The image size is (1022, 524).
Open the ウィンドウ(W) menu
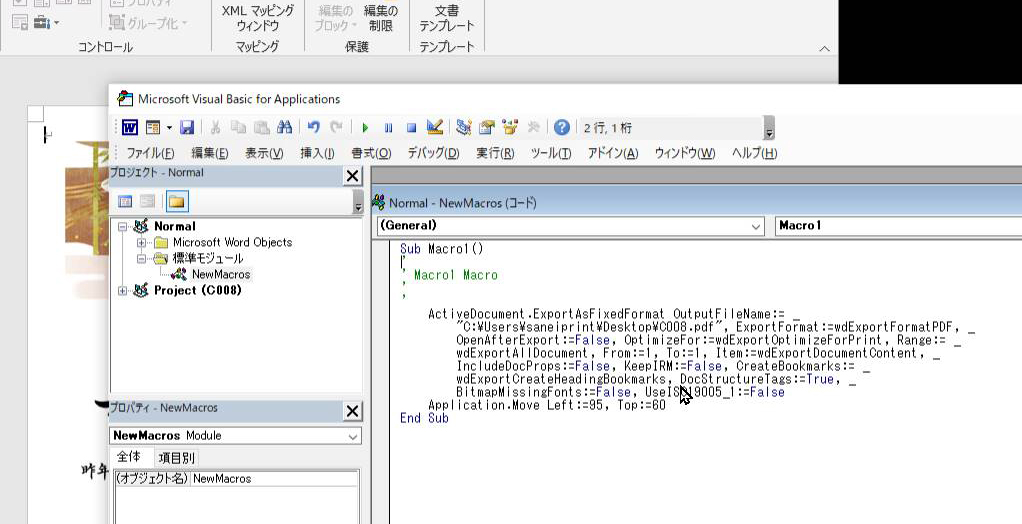pos(685,153)
